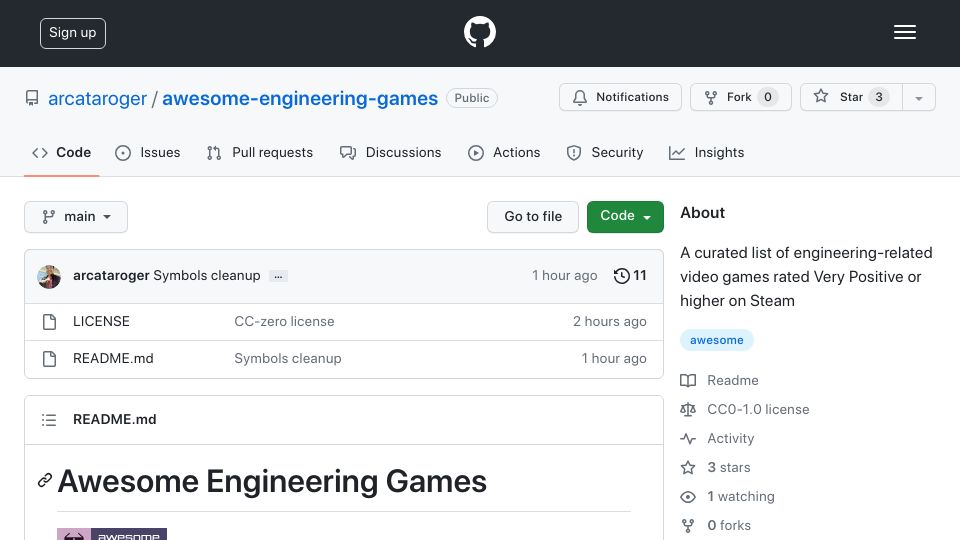View the 11 commits history
Viewport: 960px width, 540px height.
click(630, 276)
